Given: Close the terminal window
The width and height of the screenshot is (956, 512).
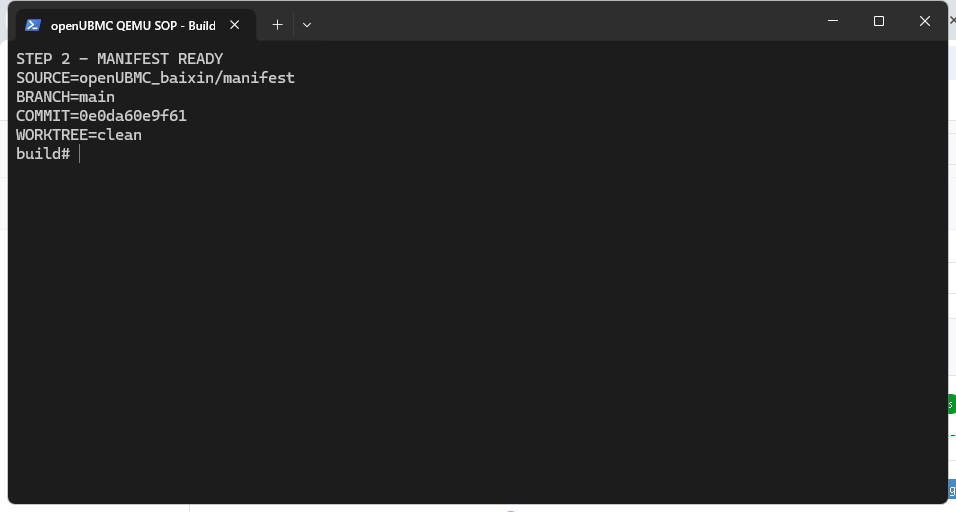Looking at the screenshot, I should pos(924,21).
